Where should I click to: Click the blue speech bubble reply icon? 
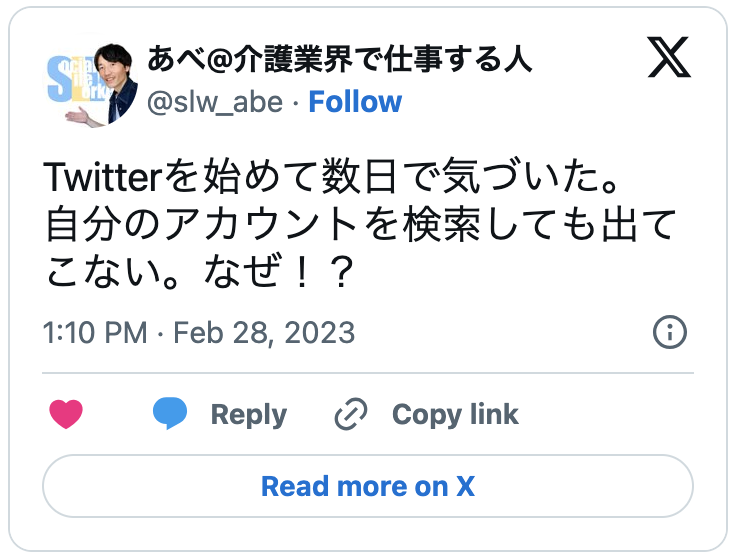pos(170,414)
